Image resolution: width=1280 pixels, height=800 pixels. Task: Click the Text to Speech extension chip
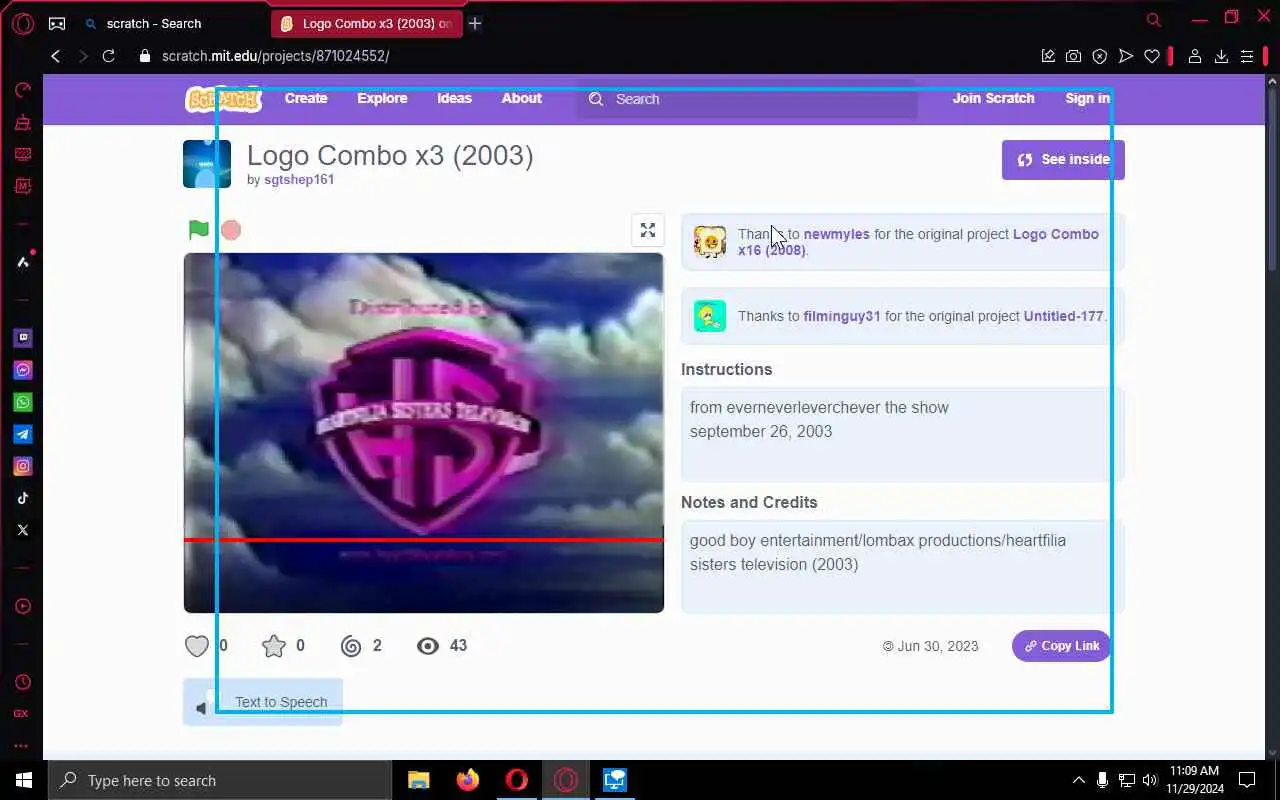coord(263,702)
